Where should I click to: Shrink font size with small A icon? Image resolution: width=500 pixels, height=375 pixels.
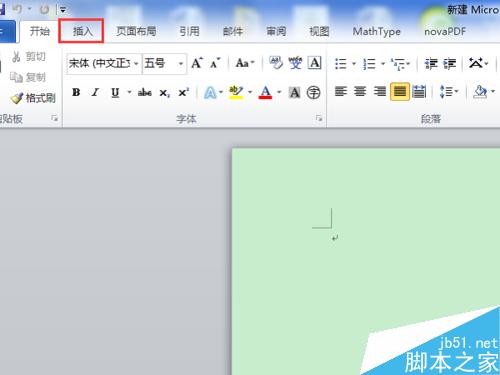(x=215, y=63)
